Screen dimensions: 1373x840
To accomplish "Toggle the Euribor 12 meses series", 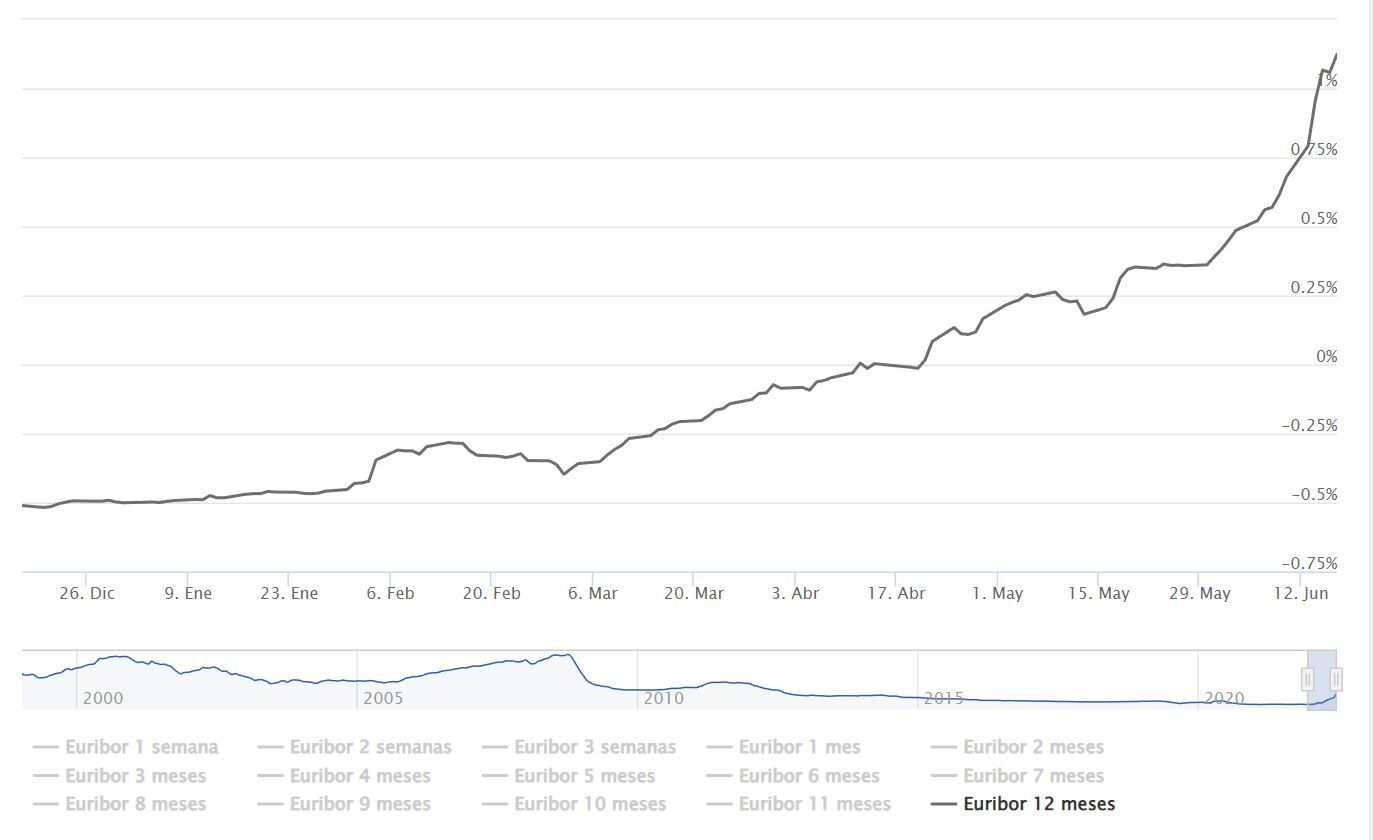I will [x=1039, y=804].
